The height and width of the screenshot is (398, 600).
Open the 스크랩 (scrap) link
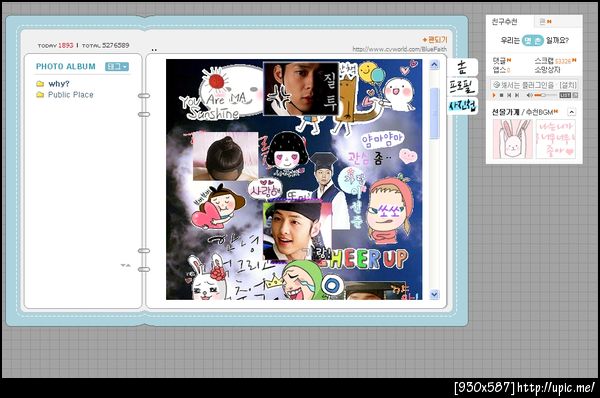click(x=544, y=60)
